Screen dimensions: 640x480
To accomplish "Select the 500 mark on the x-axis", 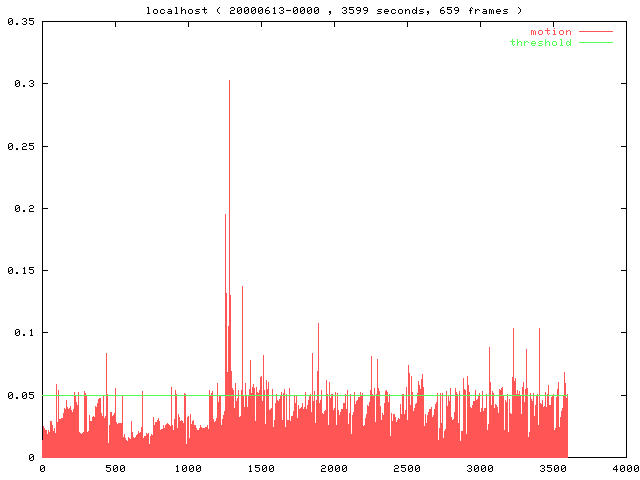I will [115, 468].
